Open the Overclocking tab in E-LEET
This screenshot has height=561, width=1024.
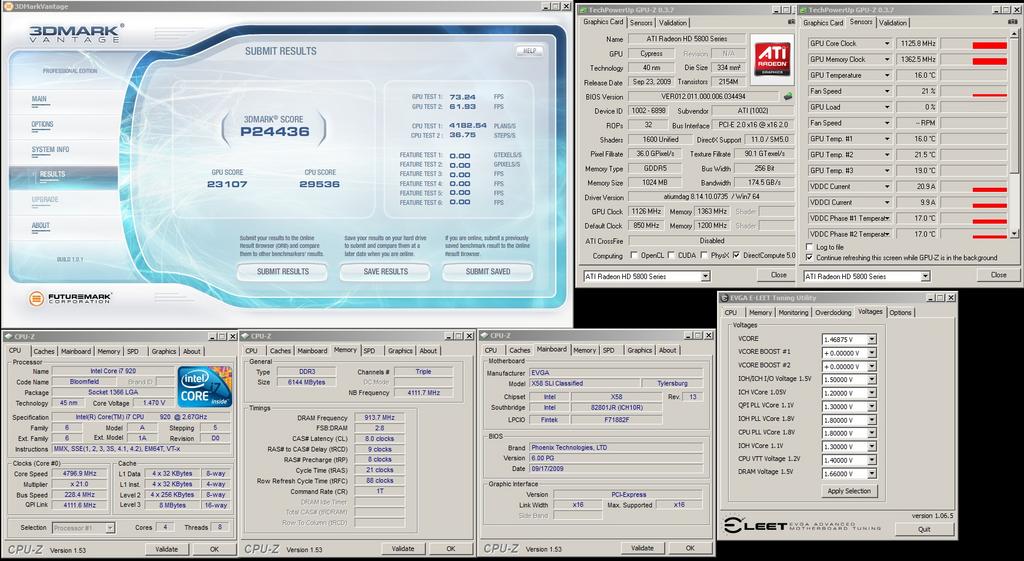(x=833, y=313)
